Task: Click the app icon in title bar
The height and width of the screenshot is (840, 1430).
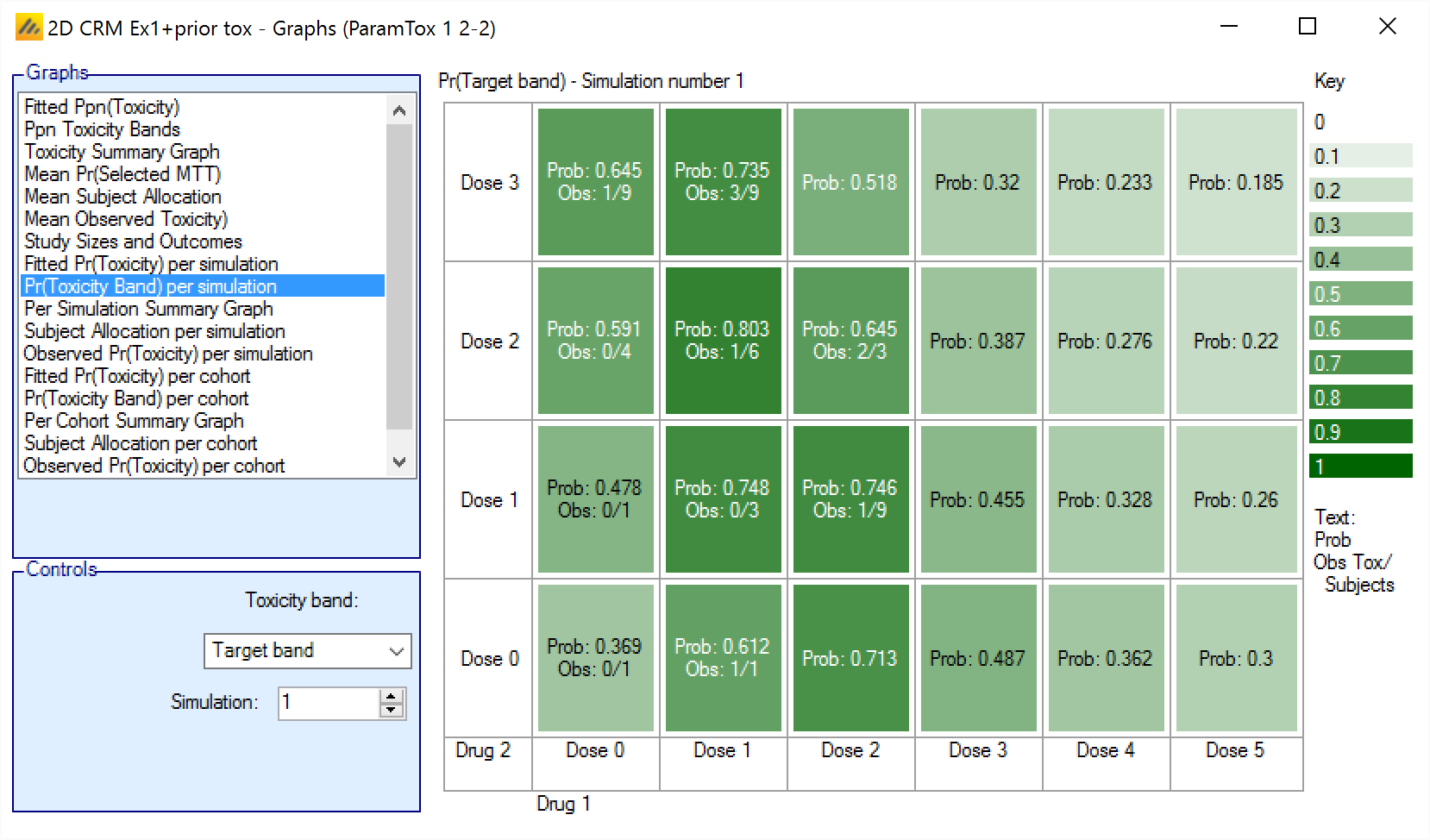Action: tap(28, 28)
